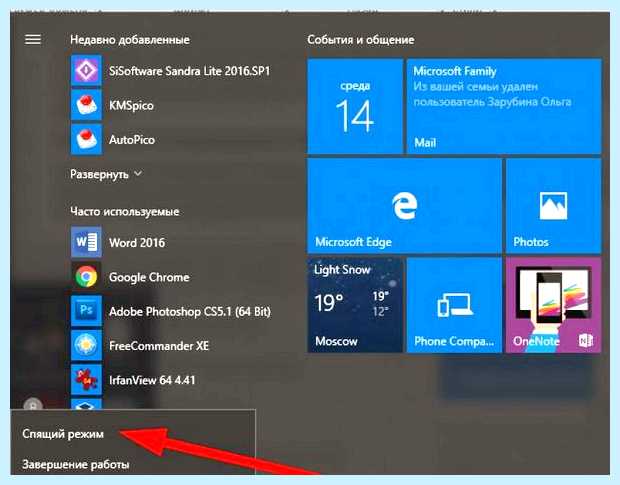Open the Phone Companion tile
620x485 pixels.
point(454,305)
